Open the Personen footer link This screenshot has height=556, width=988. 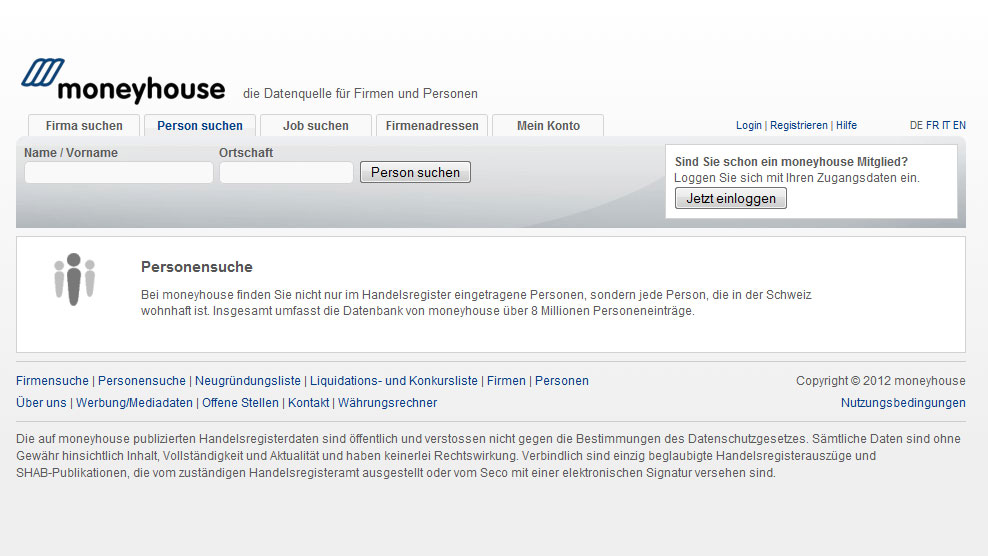tap(561, 381)
